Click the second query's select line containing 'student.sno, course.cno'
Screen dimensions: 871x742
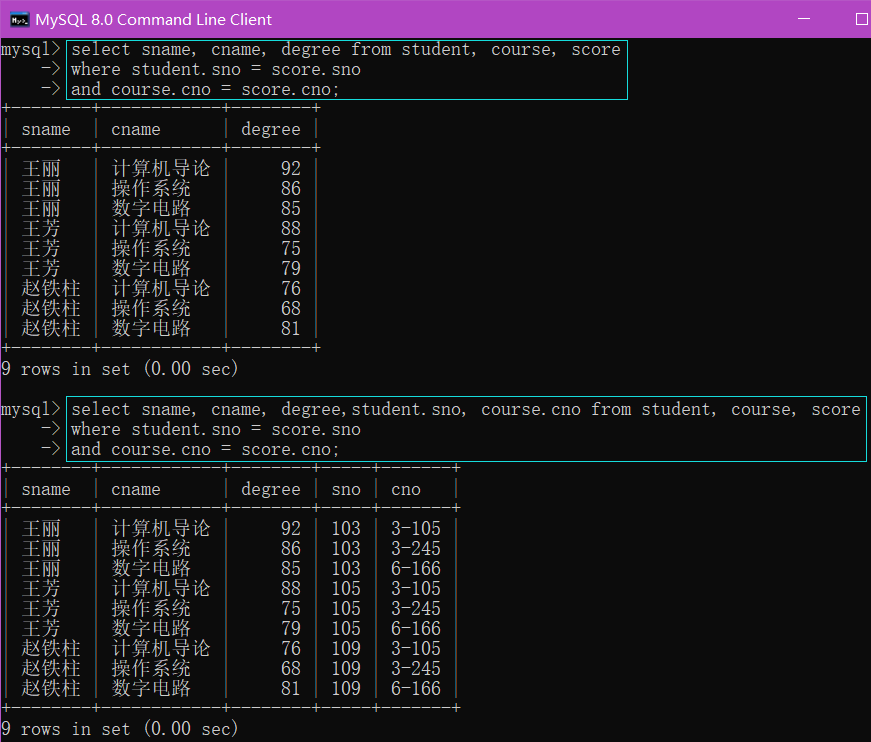click(x=465, y=409)
